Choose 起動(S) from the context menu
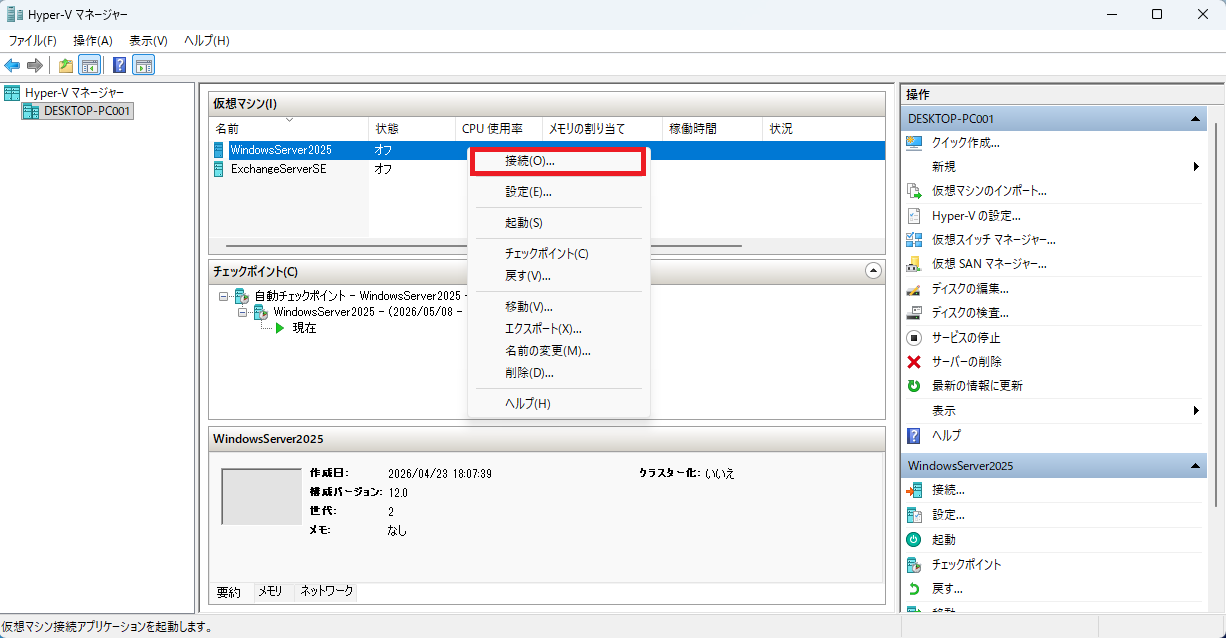Viewport: 1226px width, 638px height. (559, 223)
